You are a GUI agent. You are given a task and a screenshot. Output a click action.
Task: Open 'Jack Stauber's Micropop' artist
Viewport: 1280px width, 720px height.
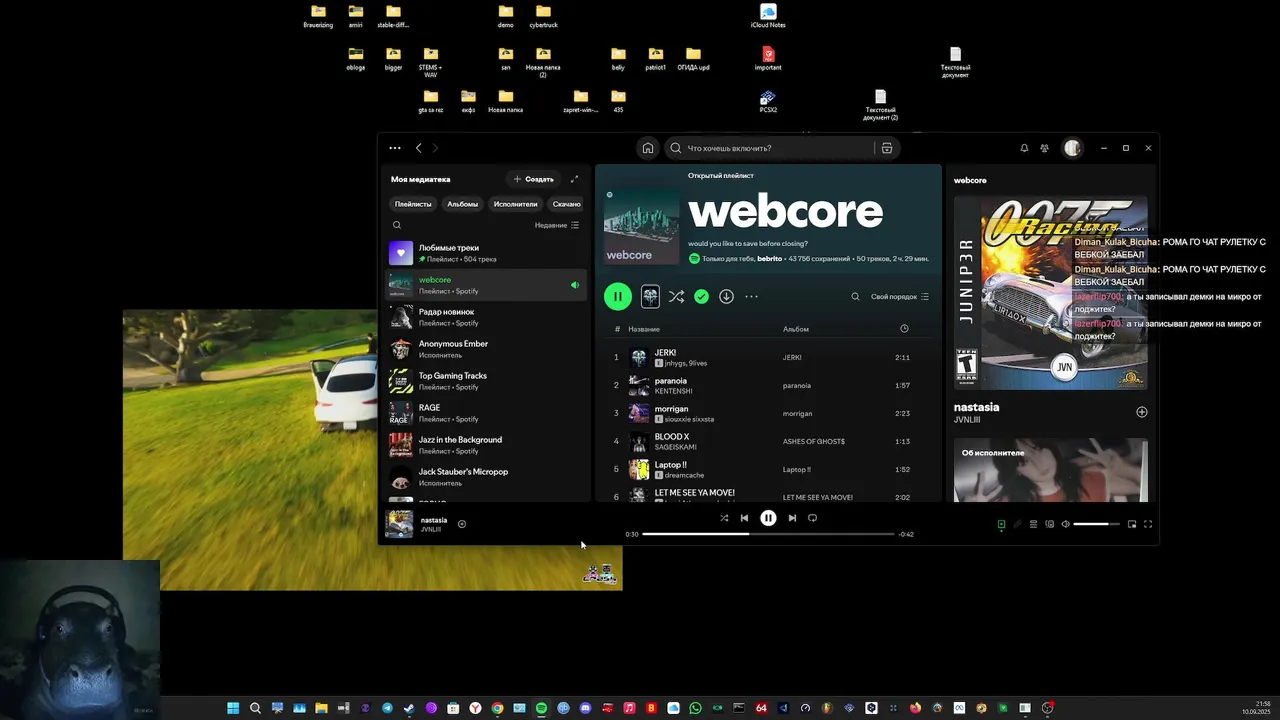coord(485,477)
